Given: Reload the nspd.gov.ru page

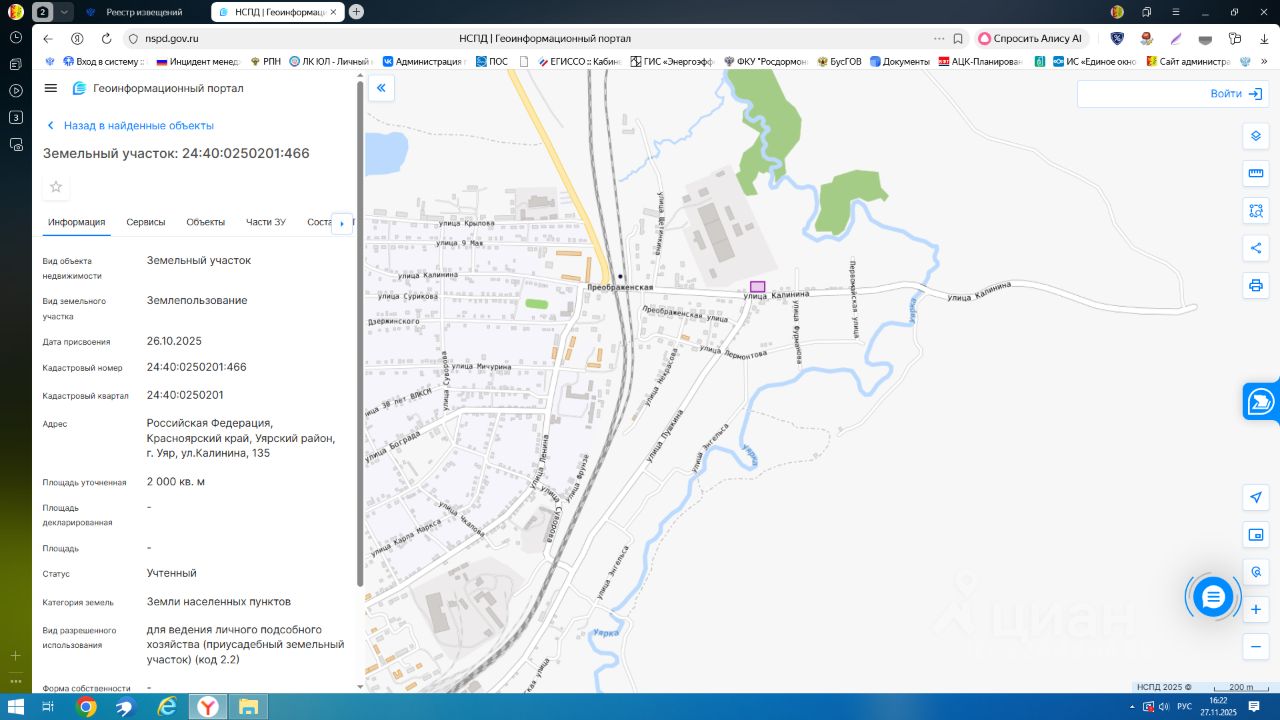Looking at the screenshot, I should [x=106, y=39].
